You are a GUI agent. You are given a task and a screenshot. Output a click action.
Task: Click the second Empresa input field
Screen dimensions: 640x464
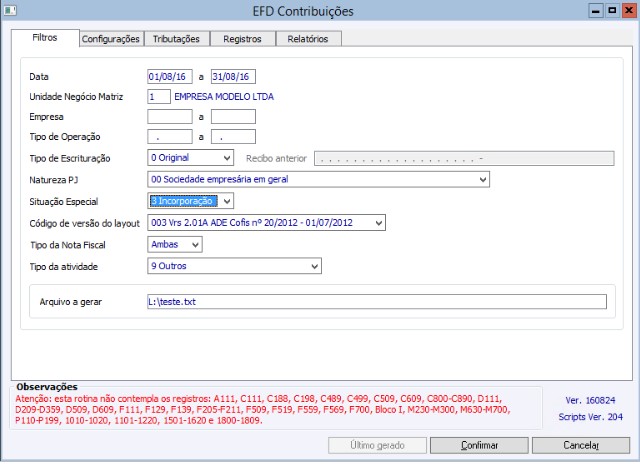click(x=233, y=117)
